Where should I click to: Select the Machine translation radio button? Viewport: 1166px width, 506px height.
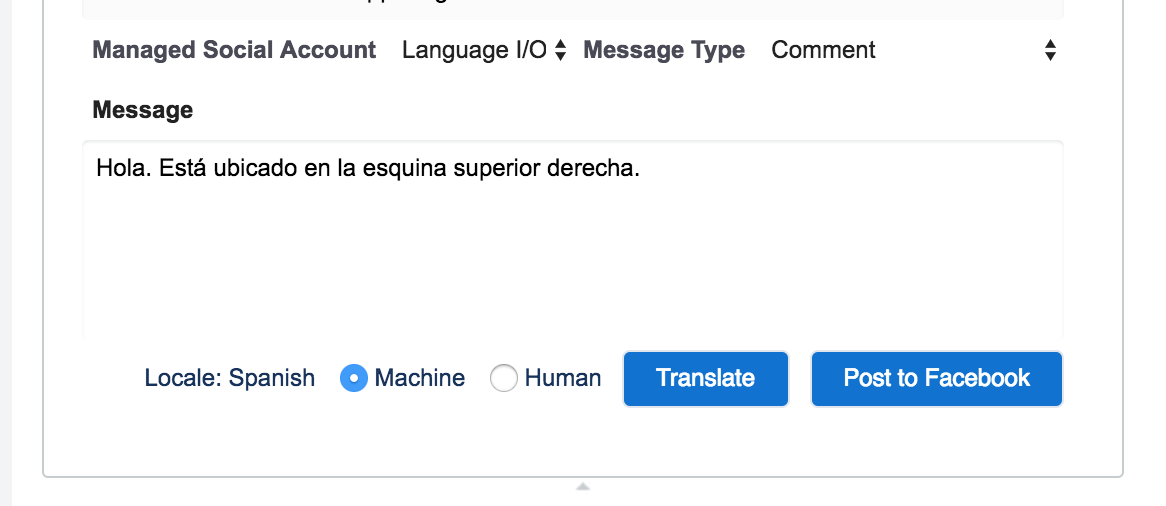pos(354,378)
